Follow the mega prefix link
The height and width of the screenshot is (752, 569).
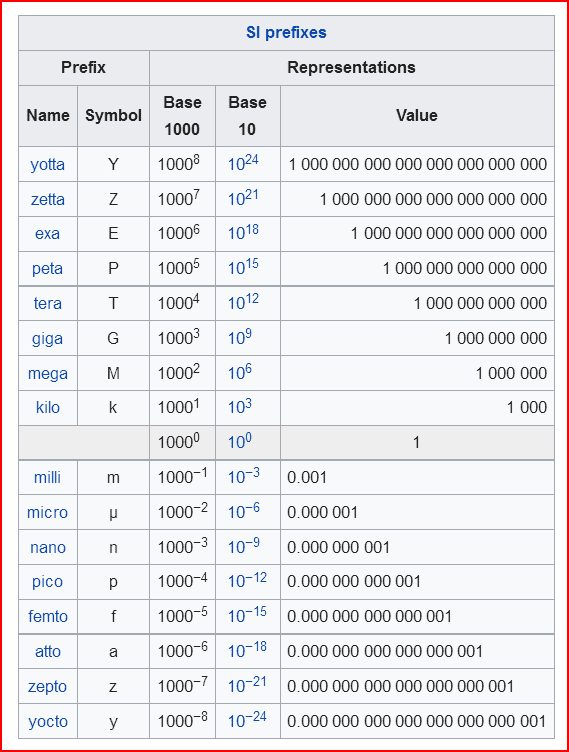(47, 374)
